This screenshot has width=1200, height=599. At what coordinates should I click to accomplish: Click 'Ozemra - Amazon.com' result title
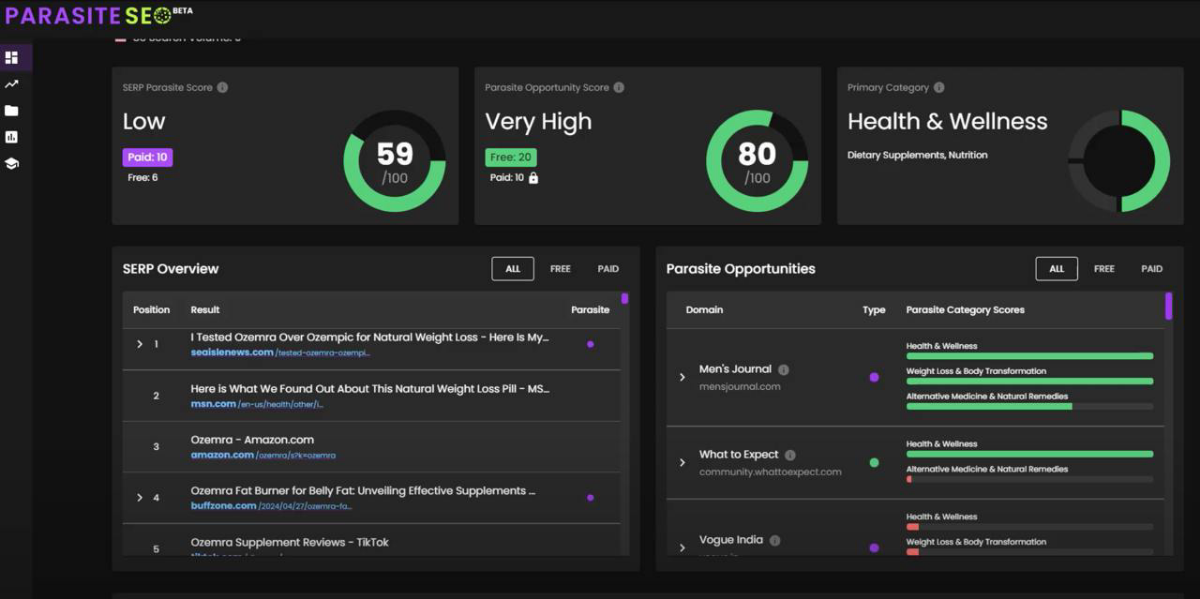pyautogui.click(x=252, y=440)
